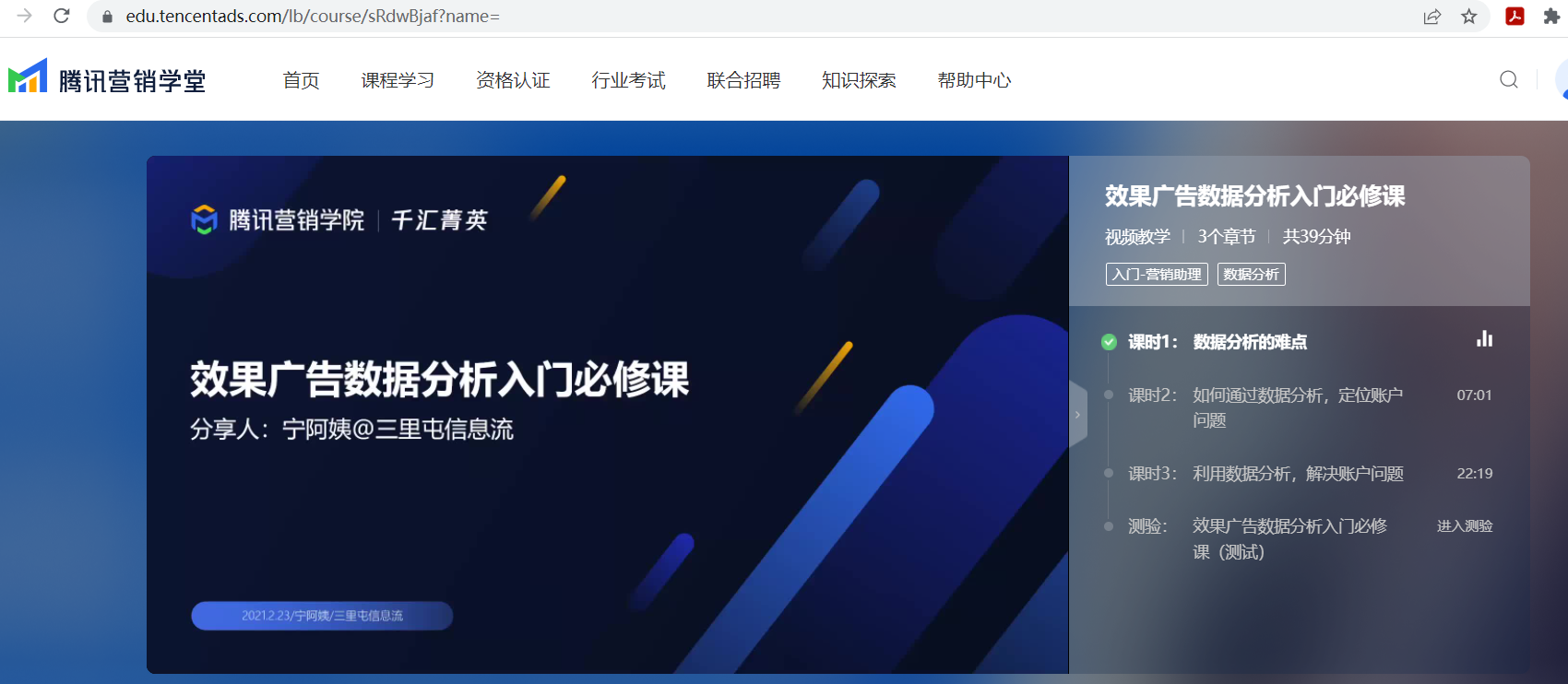Click the 07:01 duration text
This screenshot has width=1568, height=684.
tap(1474, 395)
